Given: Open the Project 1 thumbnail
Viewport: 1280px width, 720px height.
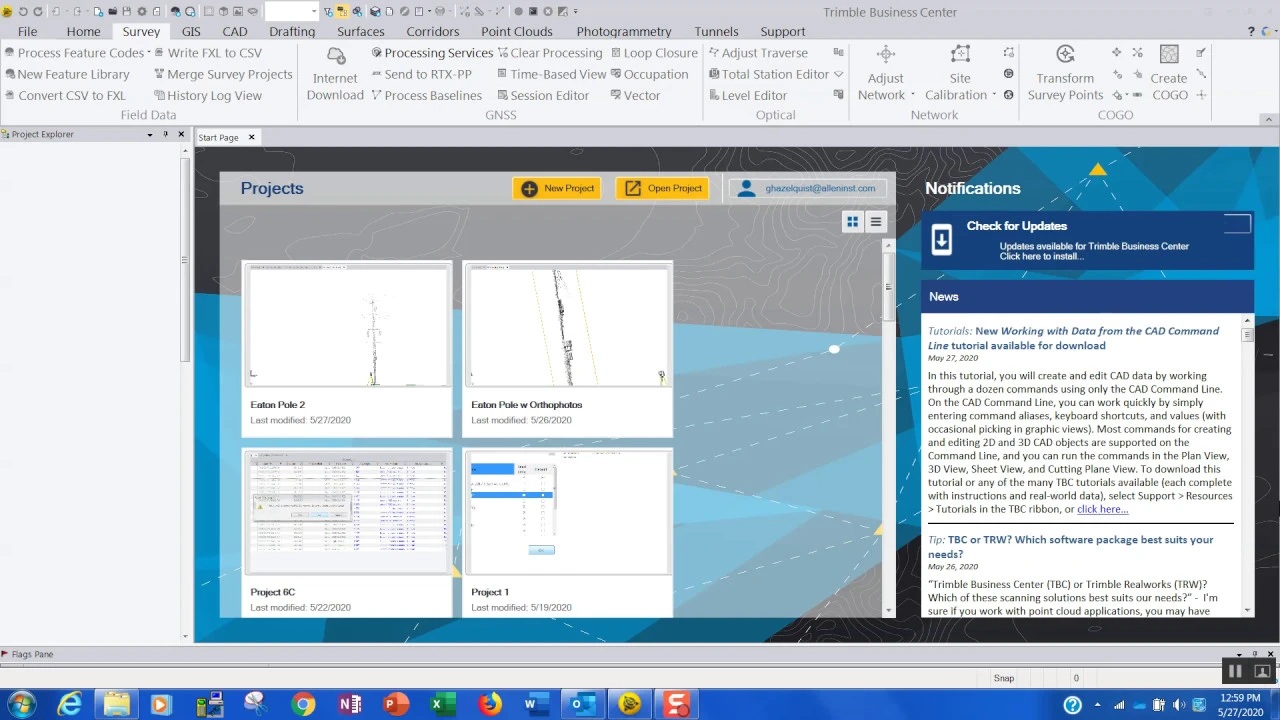Looking at the screenshot, I should point(568,513).
